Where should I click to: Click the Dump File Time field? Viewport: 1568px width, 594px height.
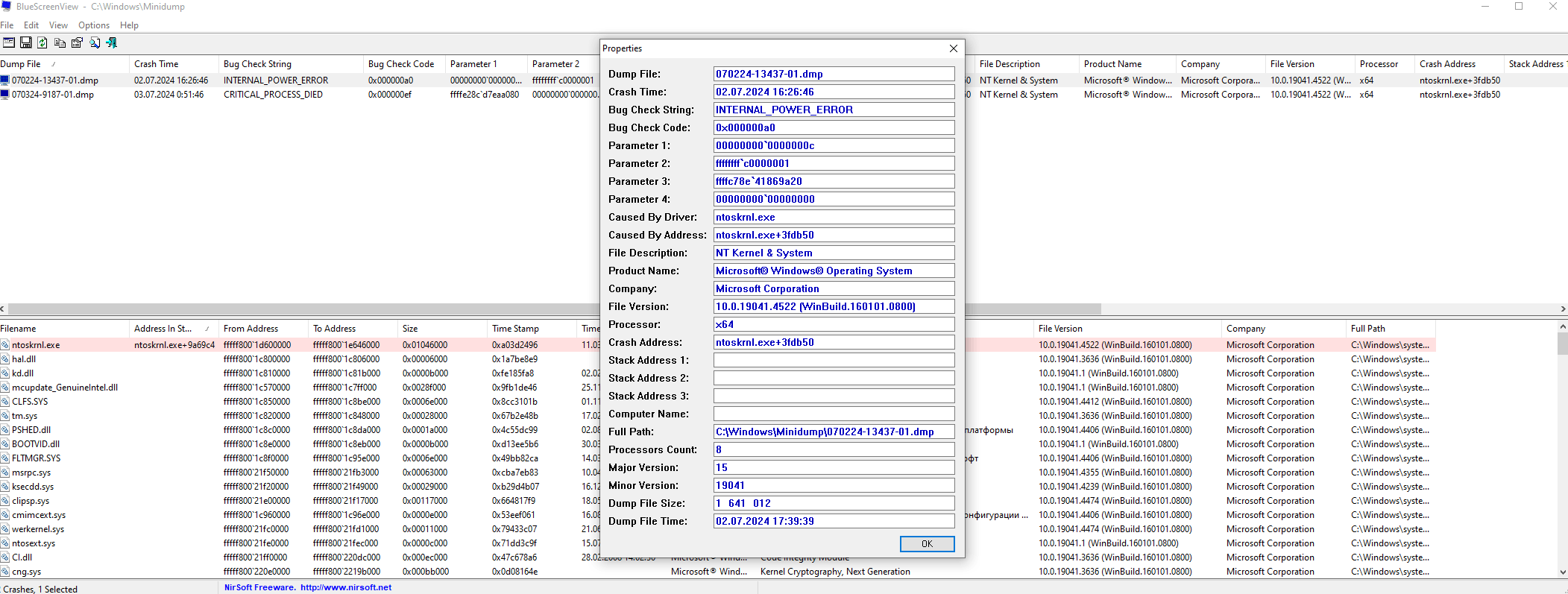pos(834,521)
